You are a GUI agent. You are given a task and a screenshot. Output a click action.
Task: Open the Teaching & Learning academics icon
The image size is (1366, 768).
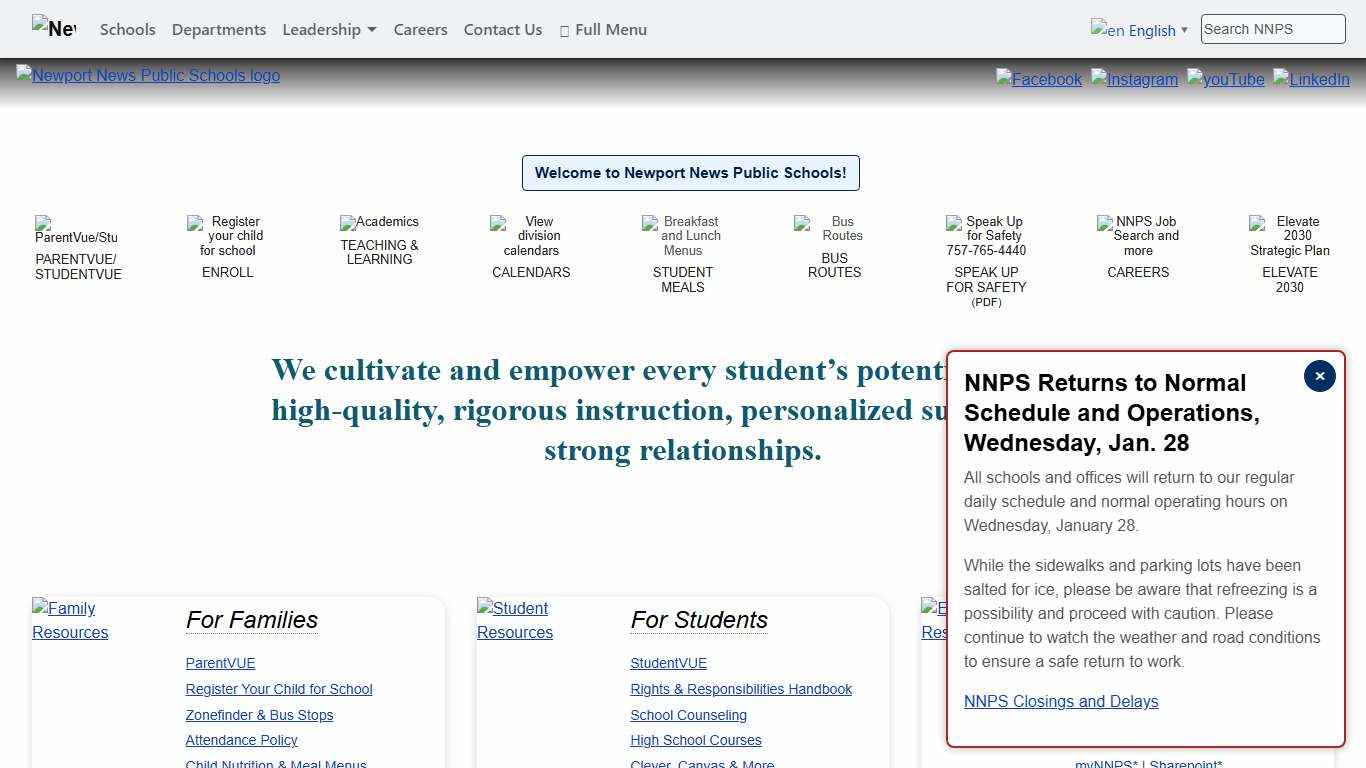pos(379,222)
